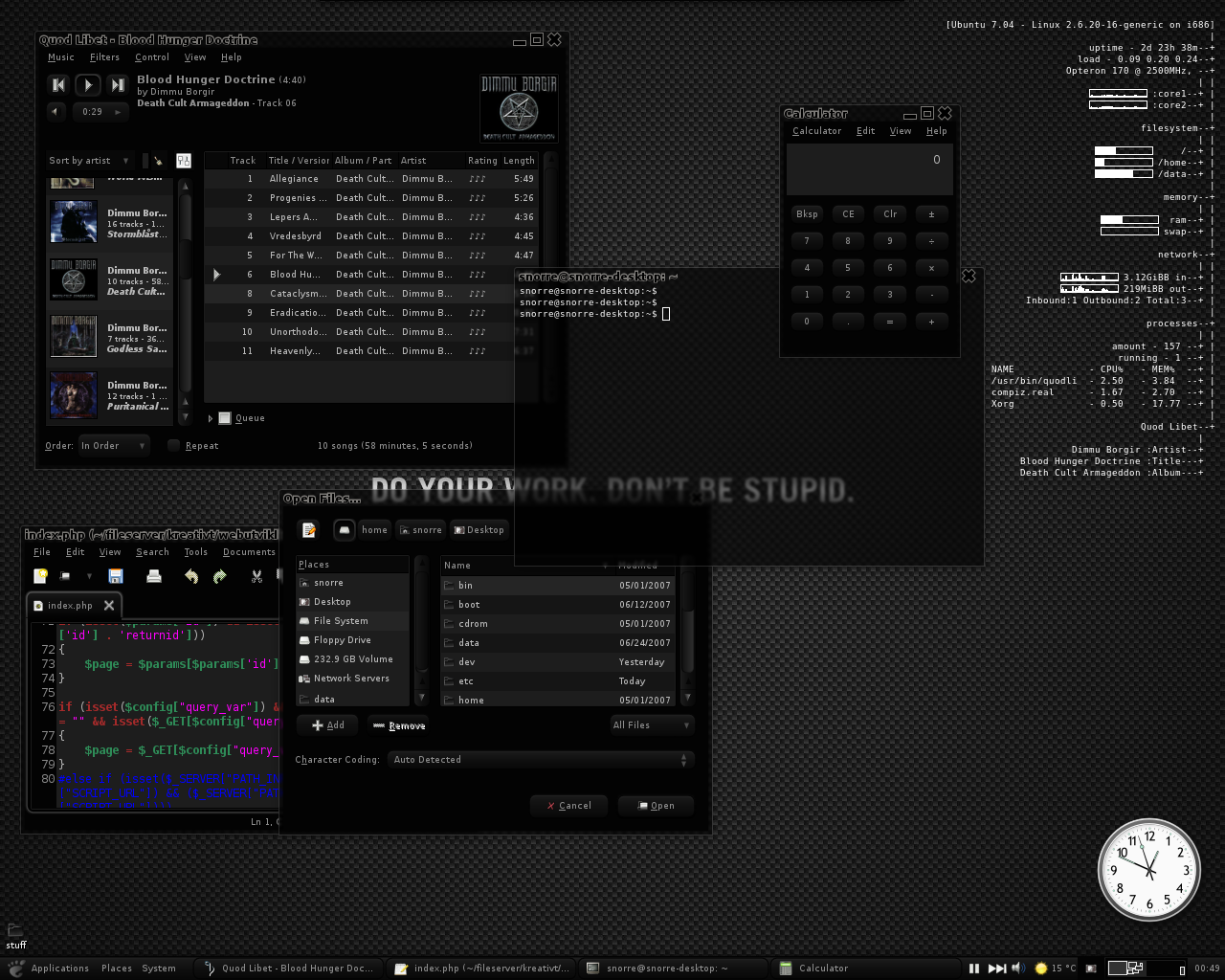Viewport: 1225px width, 980px height.
Task: Open recent files arrow in gedit toolbar
Action: (x=89, y=576)
